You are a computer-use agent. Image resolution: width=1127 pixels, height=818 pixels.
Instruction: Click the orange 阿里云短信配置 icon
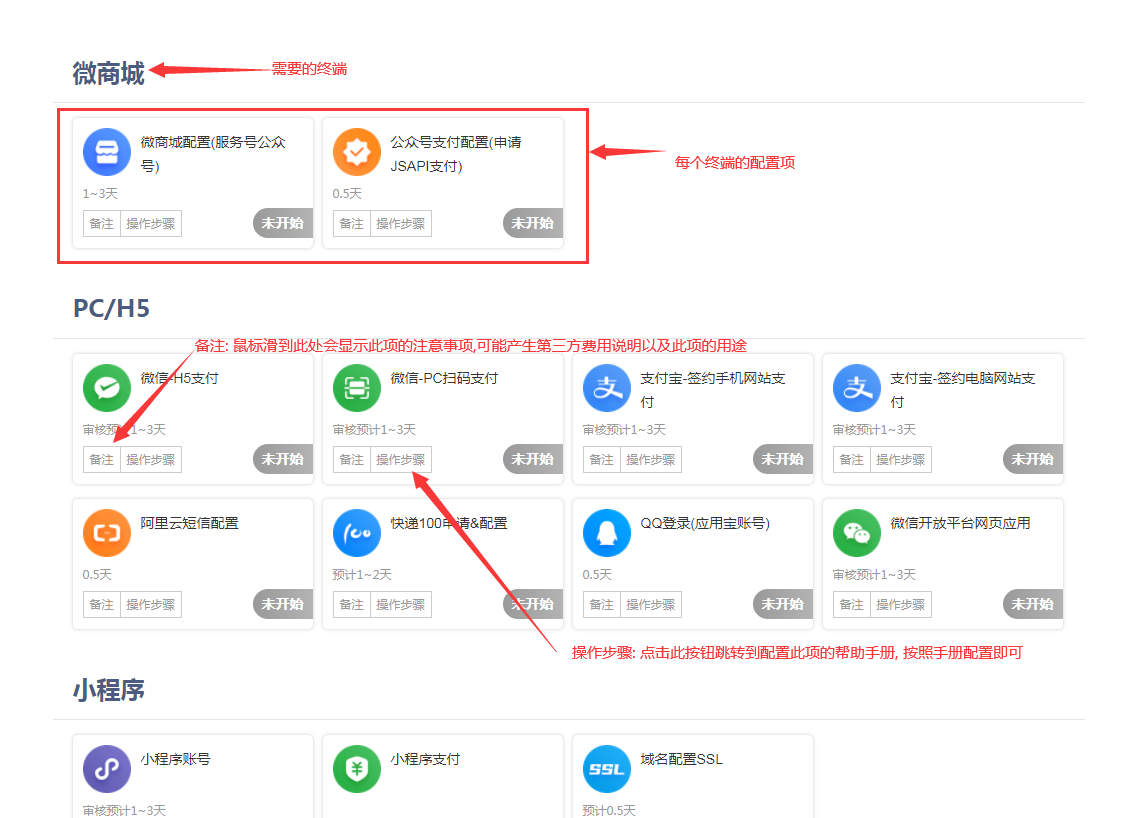[x=107, y=533]
